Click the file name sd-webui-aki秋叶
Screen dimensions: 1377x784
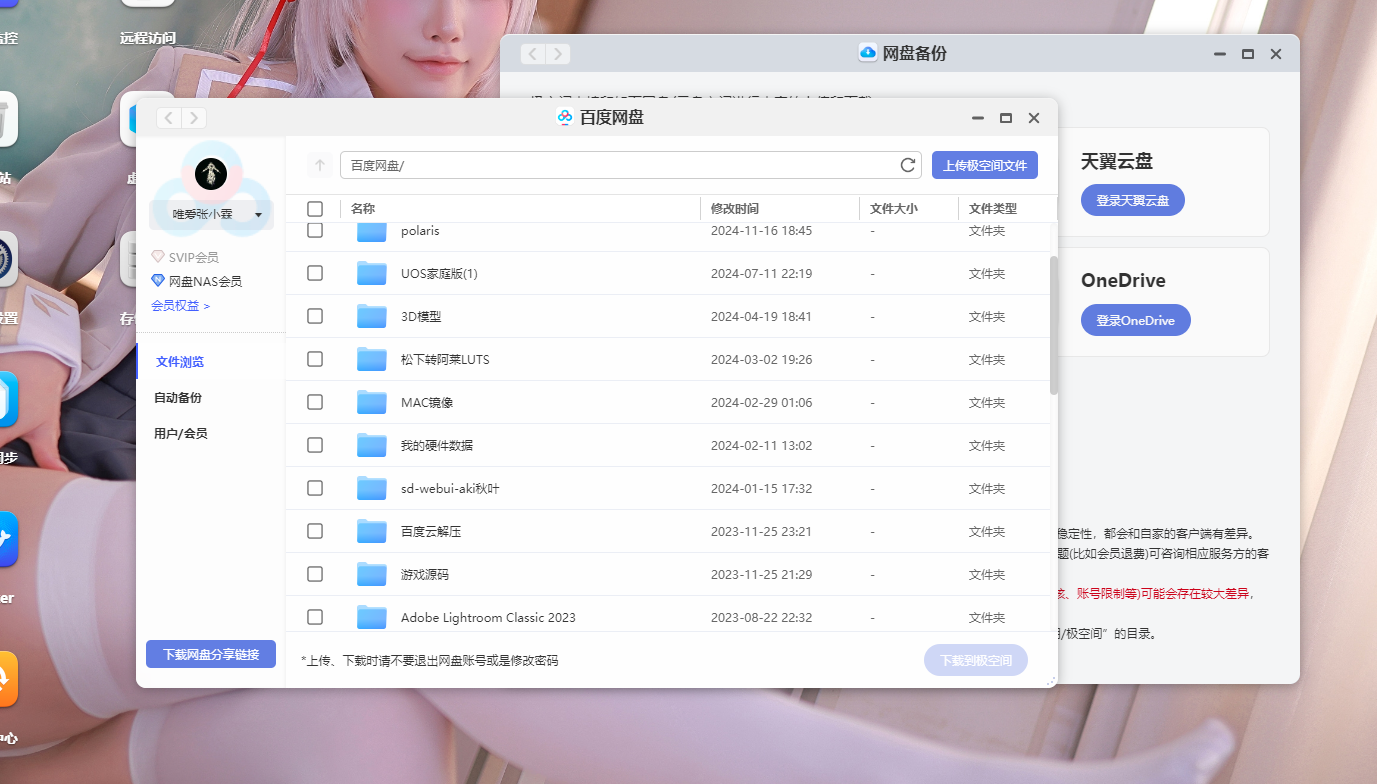pyautogui.click(x=450, y=488)
